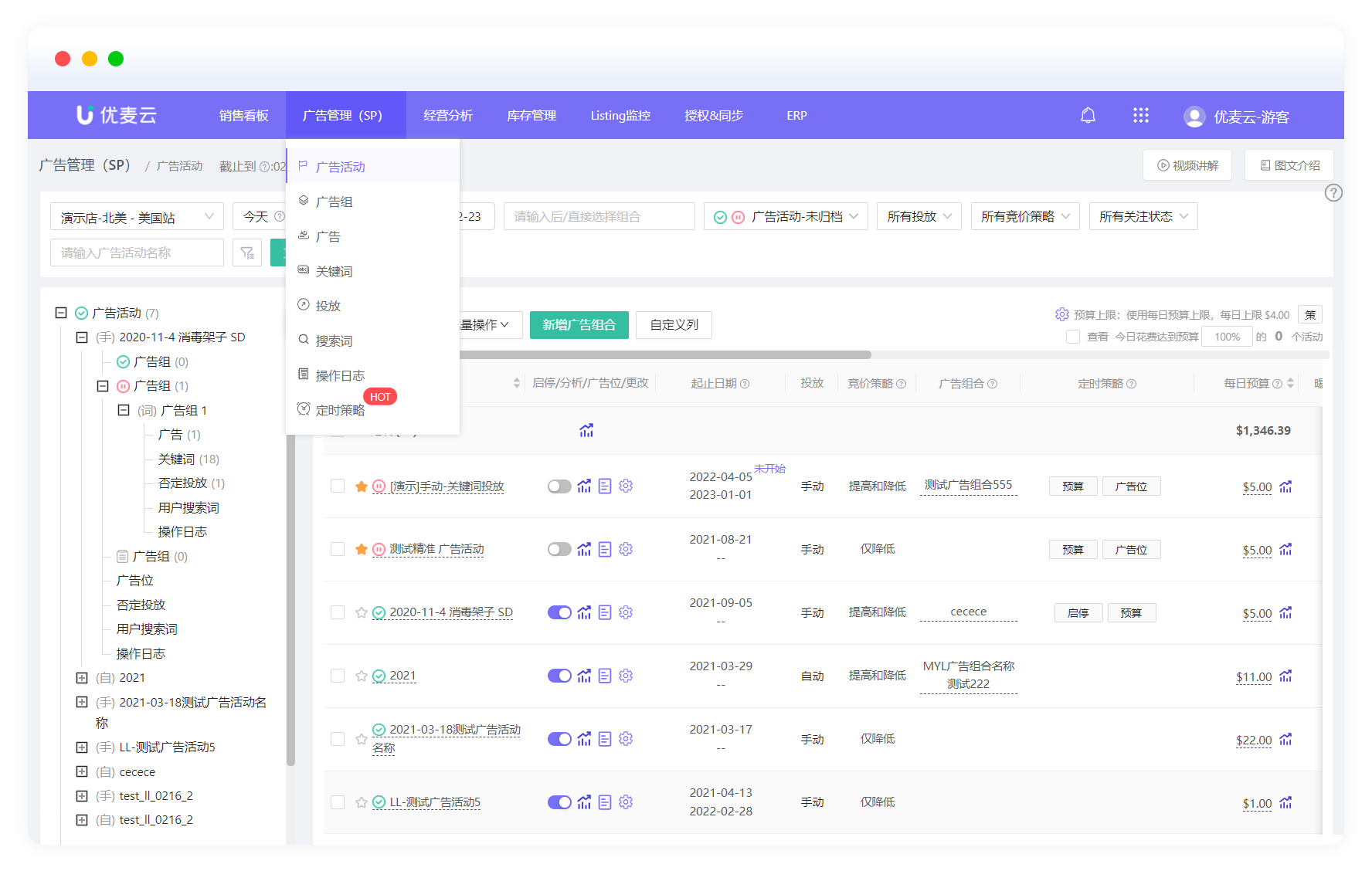Click budget chart icon next to $22.00
1372x888 pixels.
(x=1285, y=740)
